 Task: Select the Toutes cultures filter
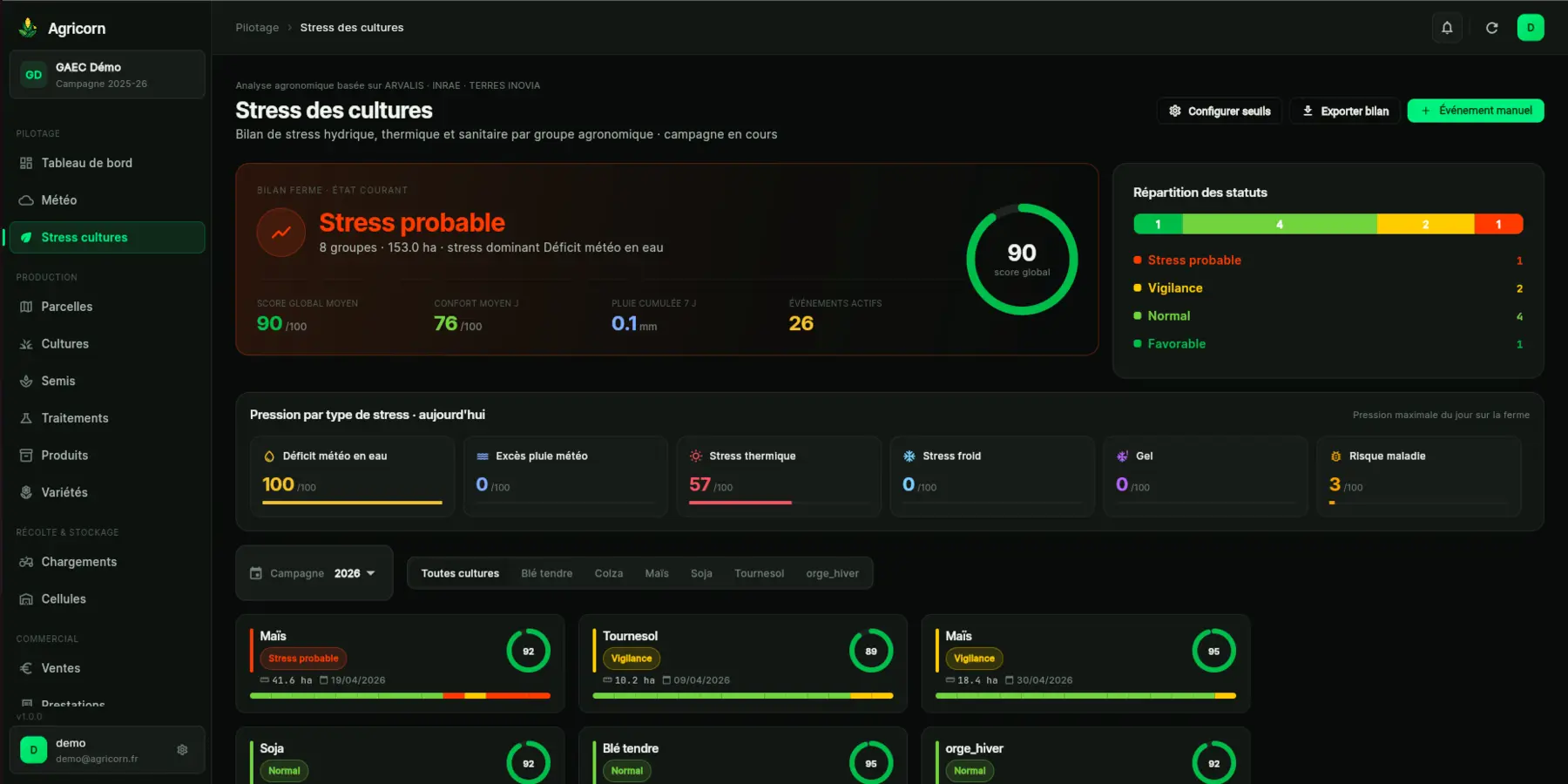pyautogui.click(x=460, y=573)
